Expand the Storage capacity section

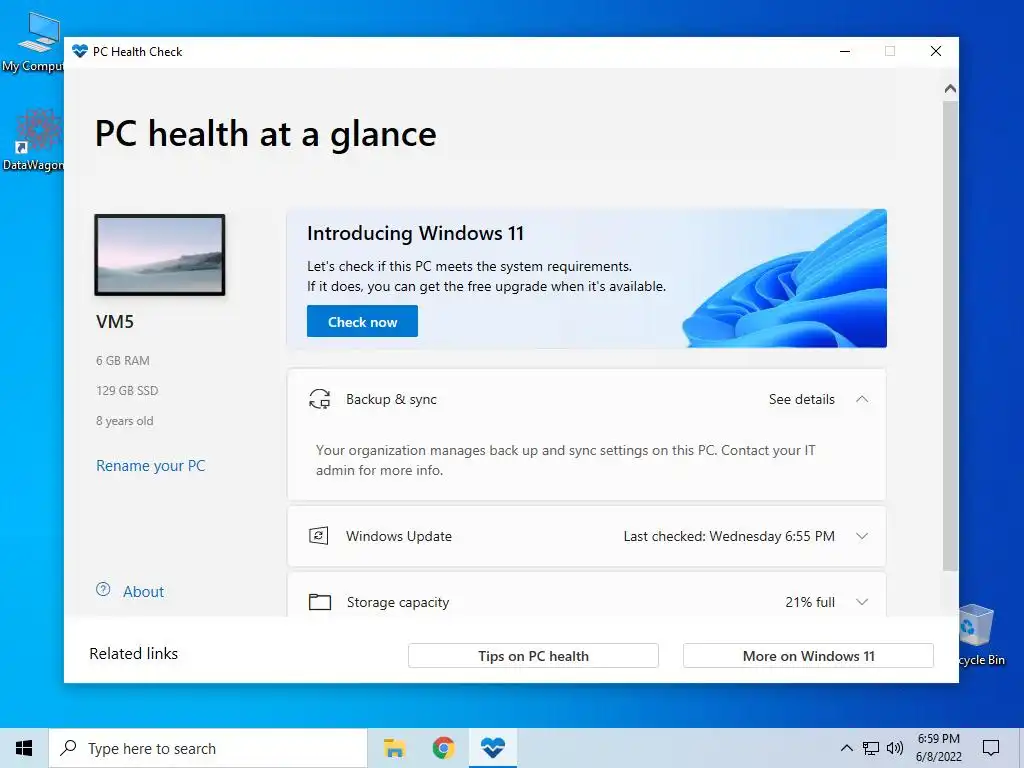pos(862,602)
